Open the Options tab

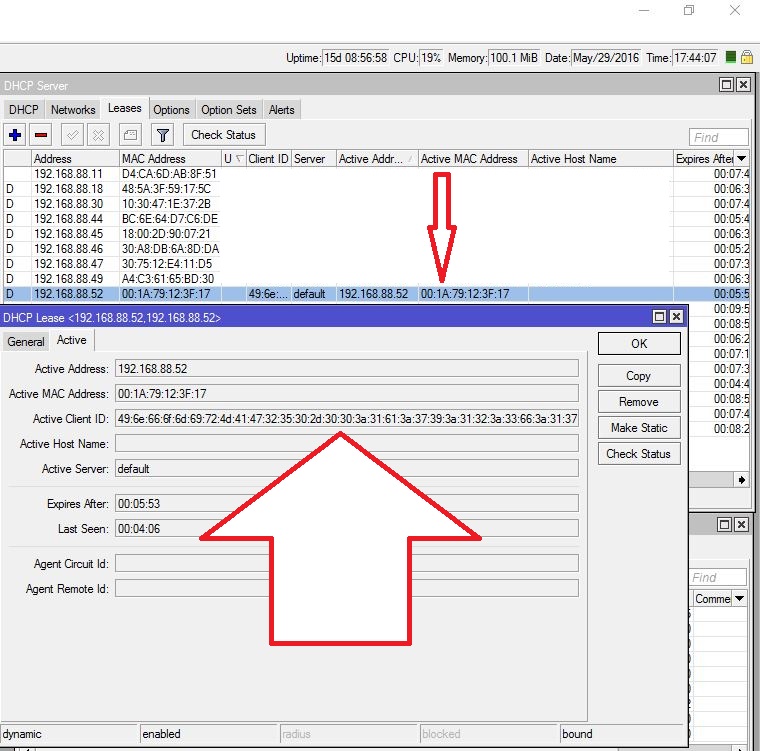pos(171,110)
